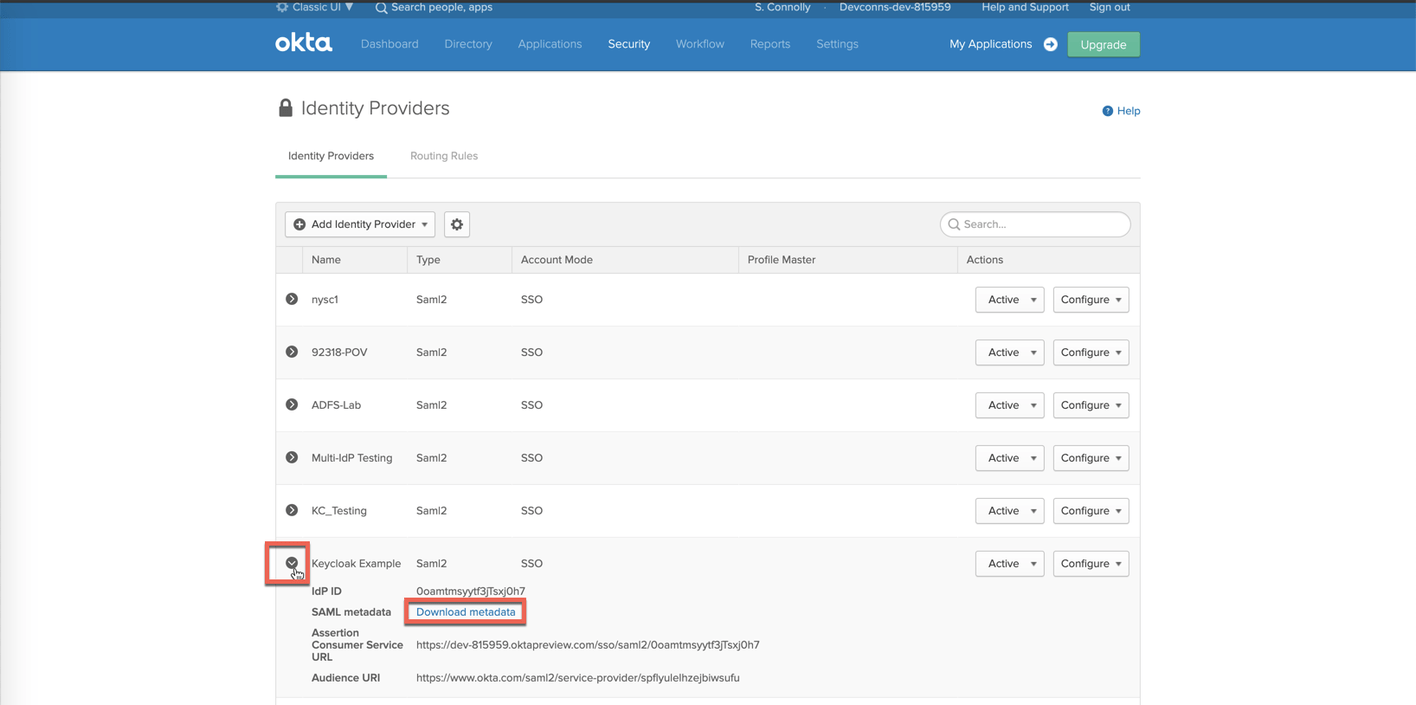This screenshot has height=705, width=1416.
Task: Click the Help question-mark icon
Action: 1106,111
